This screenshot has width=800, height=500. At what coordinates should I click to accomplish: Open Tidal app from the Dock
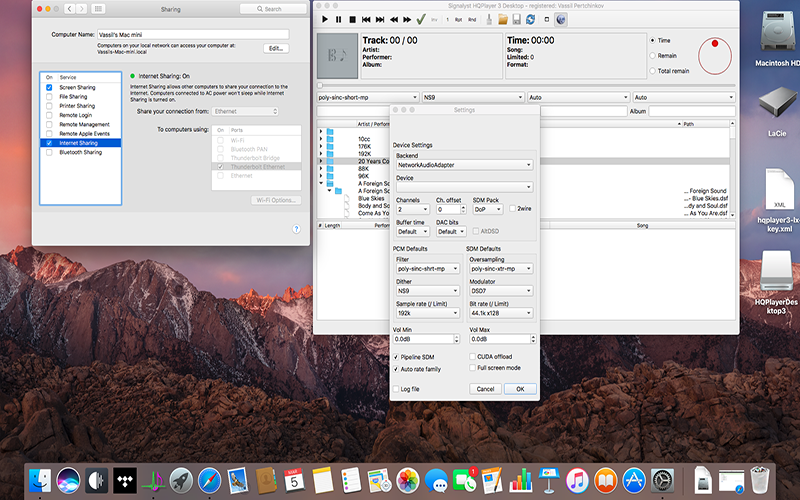(x=125, y=481)
